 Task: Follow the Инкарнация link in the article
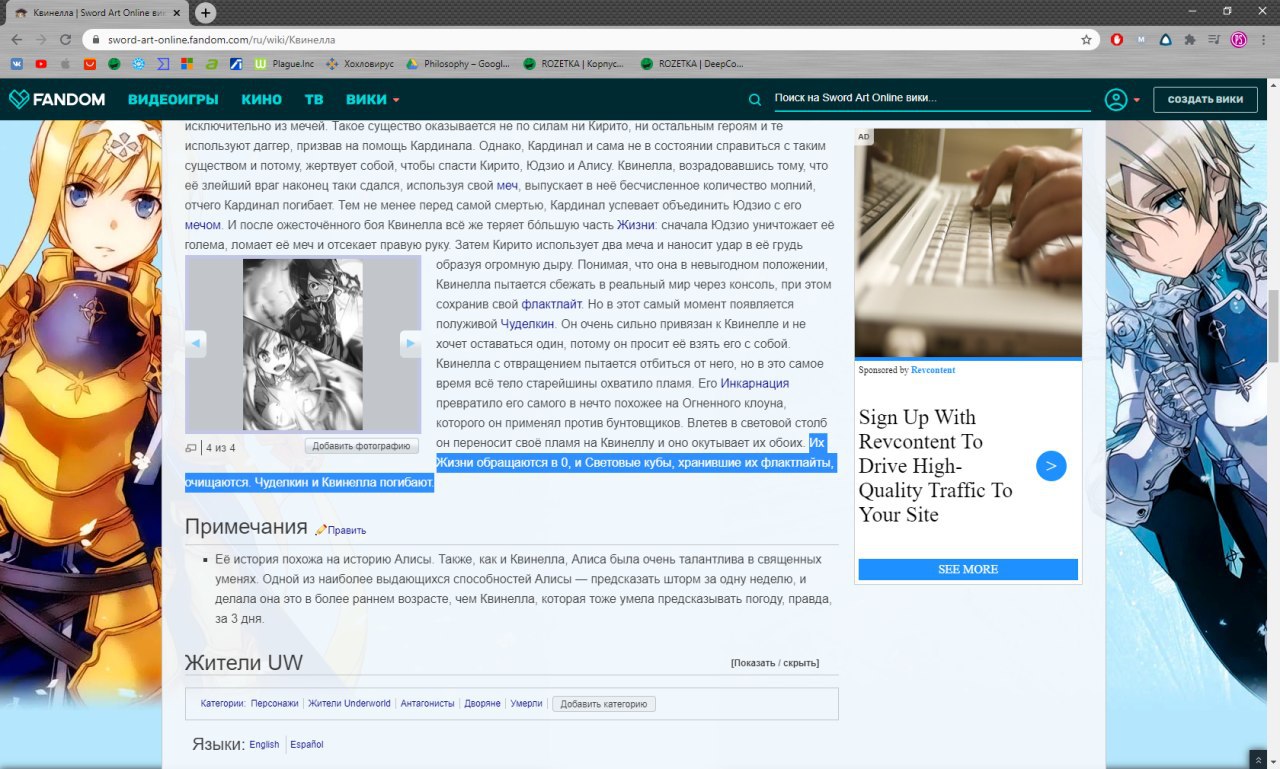(x=755, y=383)
